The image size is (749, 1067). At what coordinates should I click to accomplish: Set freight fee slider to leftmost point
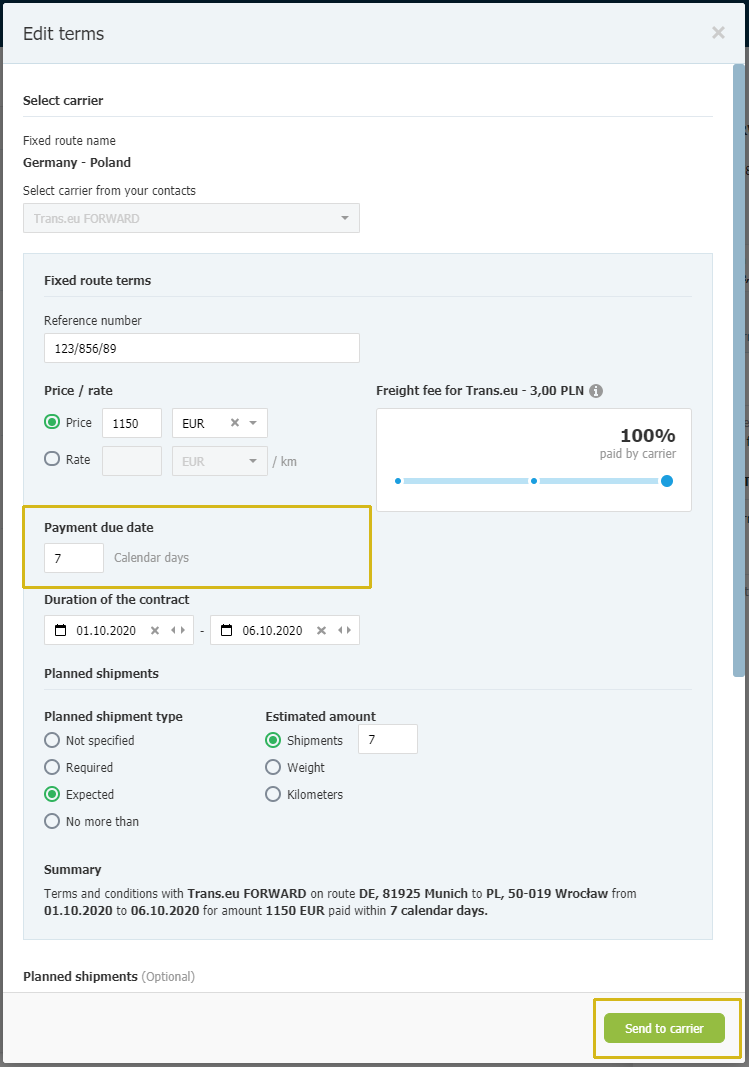(398, 481)
